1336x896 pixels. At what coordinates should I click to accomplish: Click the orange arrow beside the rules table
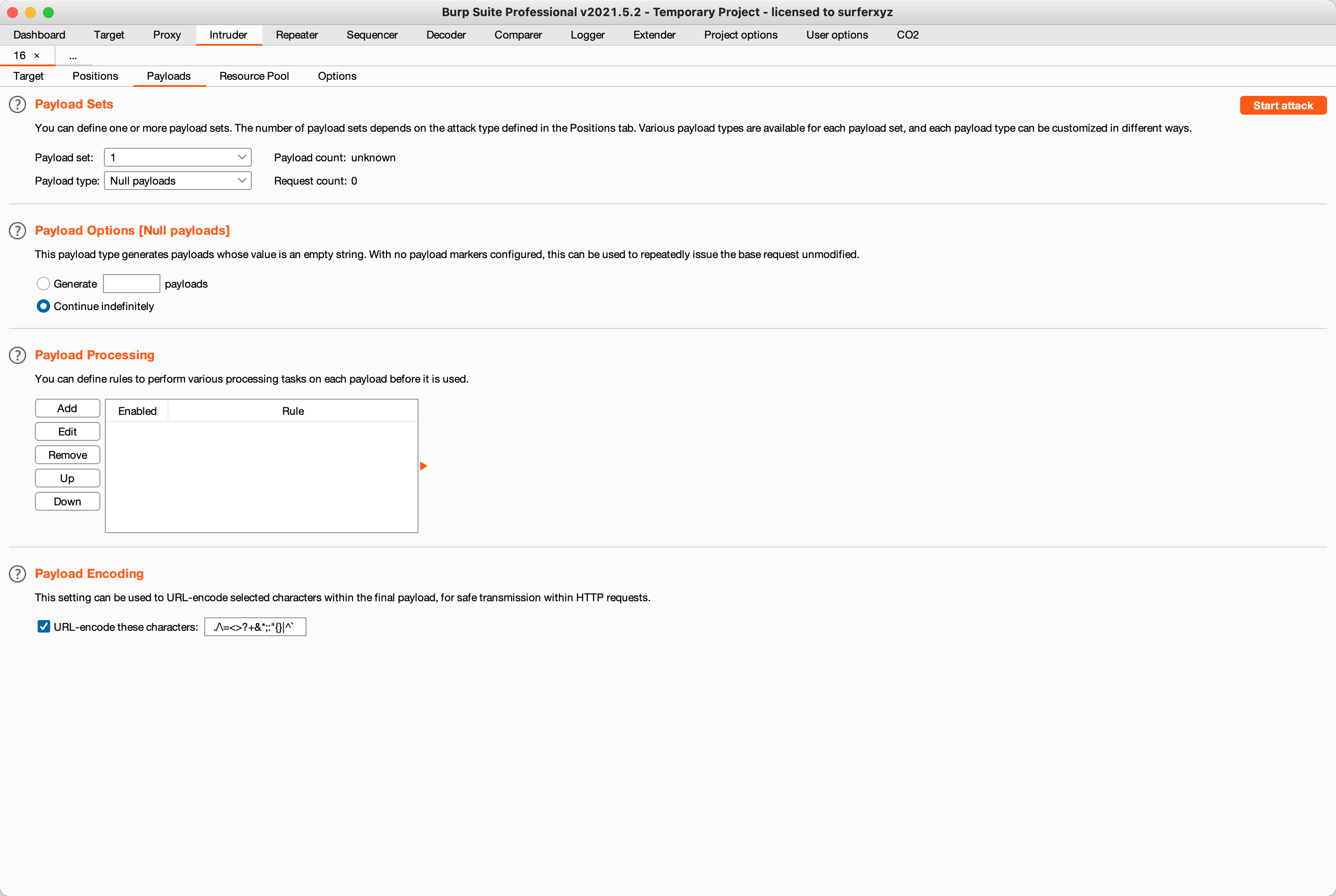coord(423,466)
